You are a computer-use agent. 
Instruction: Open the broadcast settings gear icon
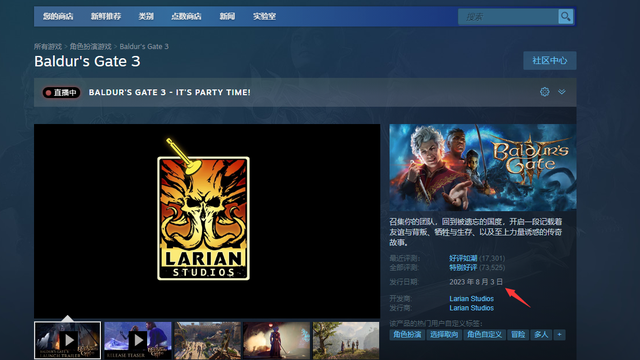[x=544, y=92]
